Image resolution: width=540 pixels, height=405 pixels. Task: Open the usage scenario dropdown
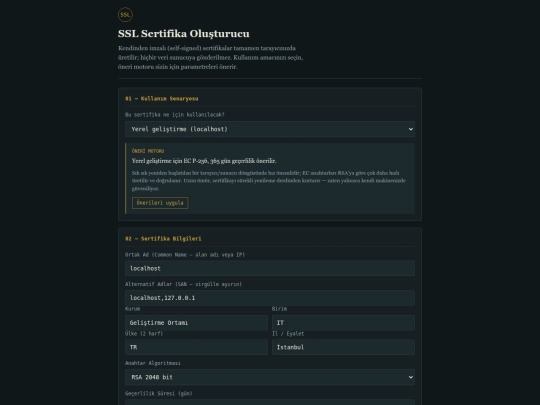tap(270, 129)
